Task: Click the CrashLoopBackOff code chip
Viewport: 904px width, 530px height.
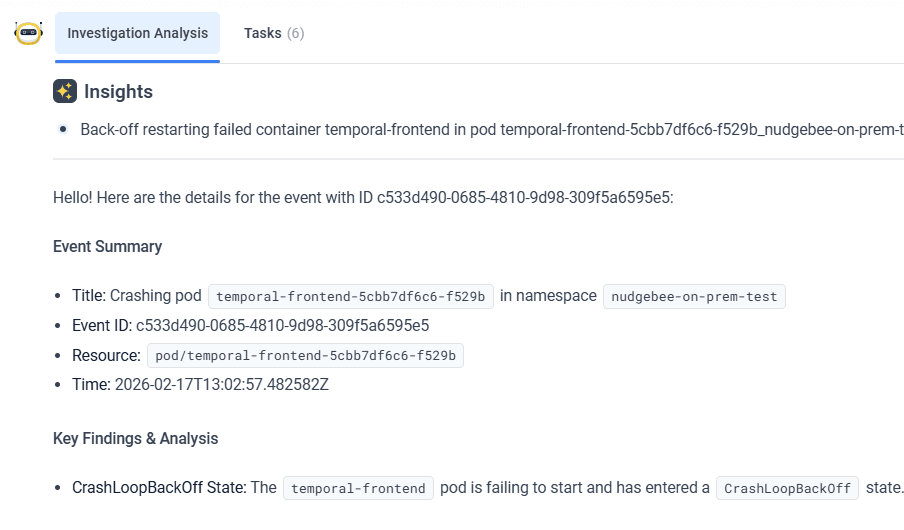Action: click(x=787, y=488)
